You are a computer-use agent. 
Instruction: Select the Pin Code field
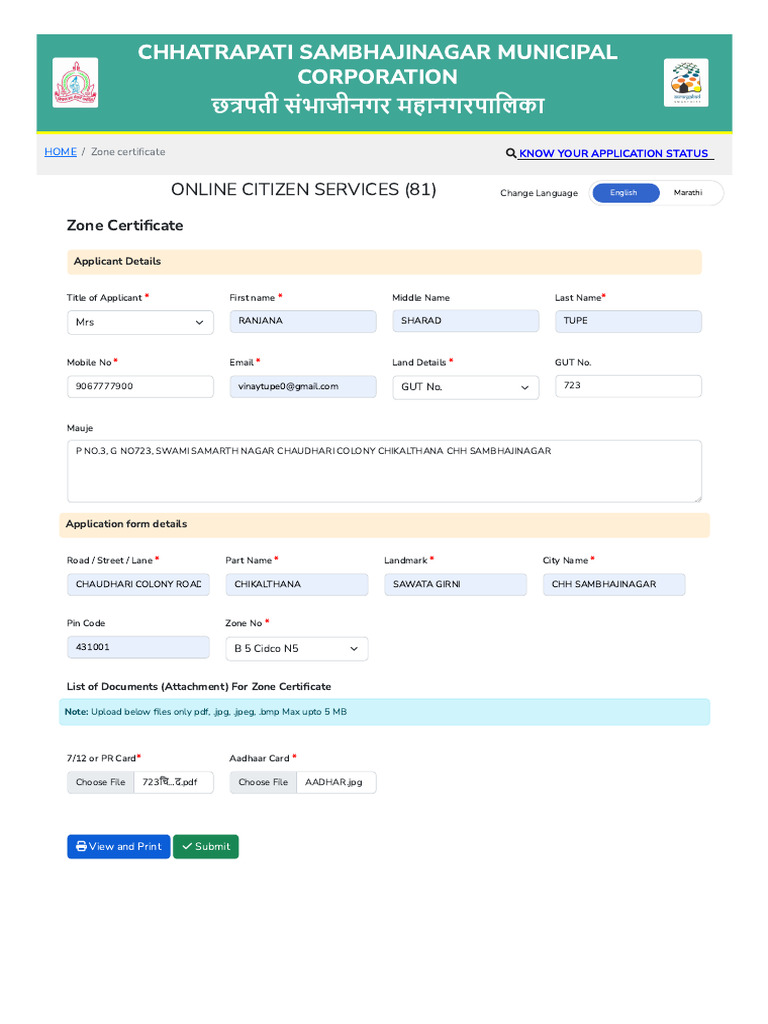138,647
